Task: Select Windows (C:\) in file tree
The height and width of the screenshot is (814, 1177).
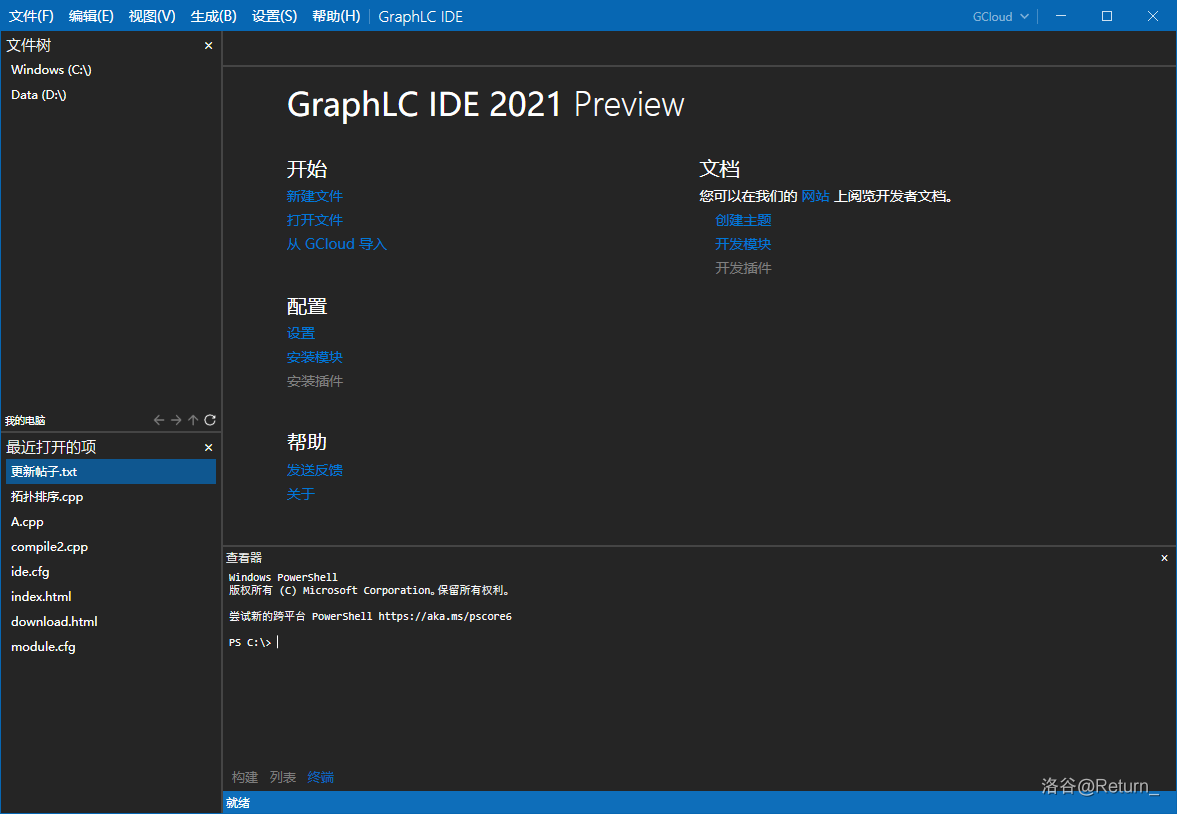Action: click(111, 70)
